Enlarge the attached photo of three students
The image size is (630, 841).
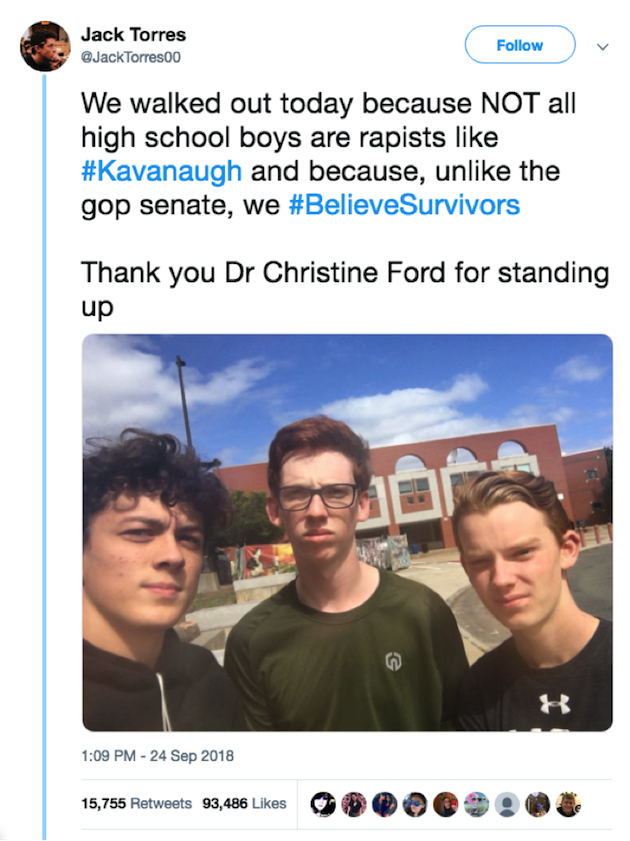[347, 533]
